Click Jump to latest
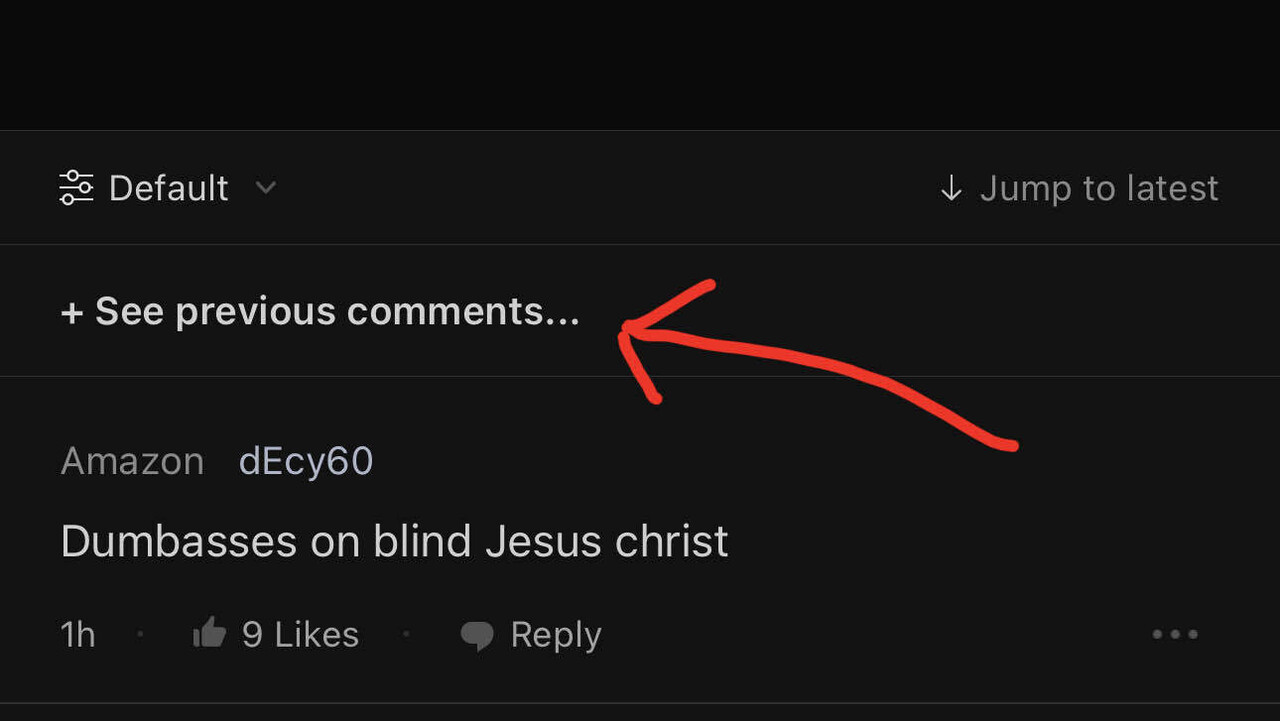Viewport: 1280px width, 721px height. pos(1099,188)
